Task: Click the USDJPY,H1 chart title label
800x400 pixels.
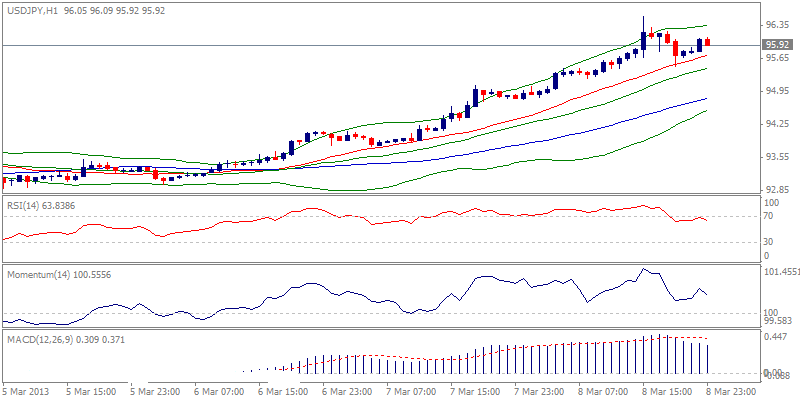Action: pyautogui.click(x=30, y=9)
